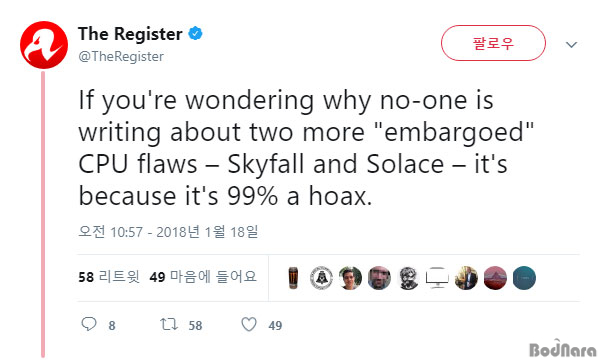Viewport: 600px width, 360px height.
Task: Open the bearded man face avatar
Action: point(379,278)
